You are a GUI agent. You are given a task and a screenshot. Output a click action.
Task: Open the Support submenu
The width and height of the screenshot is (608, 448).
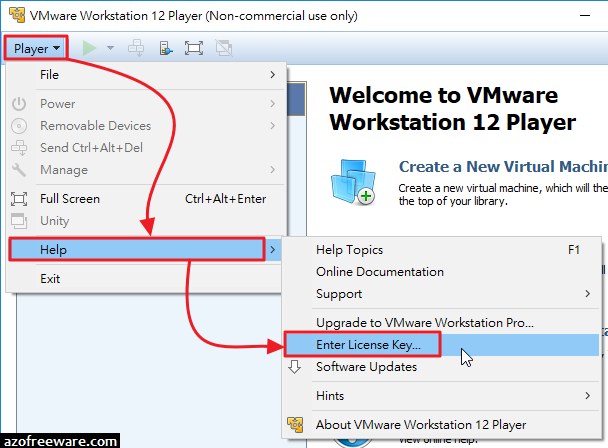(x=442, y=294)
